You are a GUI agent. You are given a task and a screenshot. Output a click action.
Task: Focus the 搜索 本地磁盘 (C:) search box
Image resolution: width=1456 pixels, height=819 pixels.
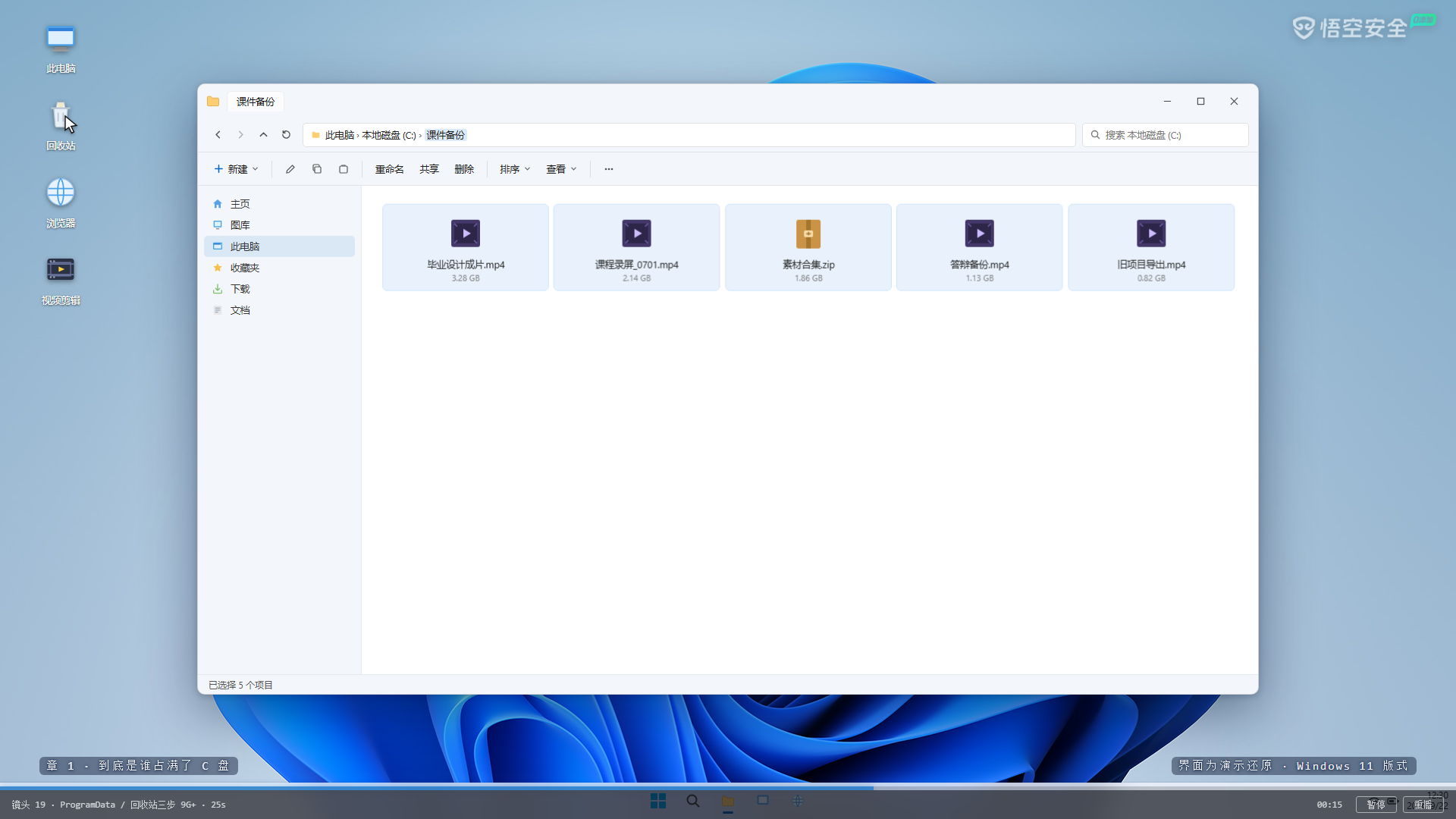pyautogui.click(x=1165, y=135)
